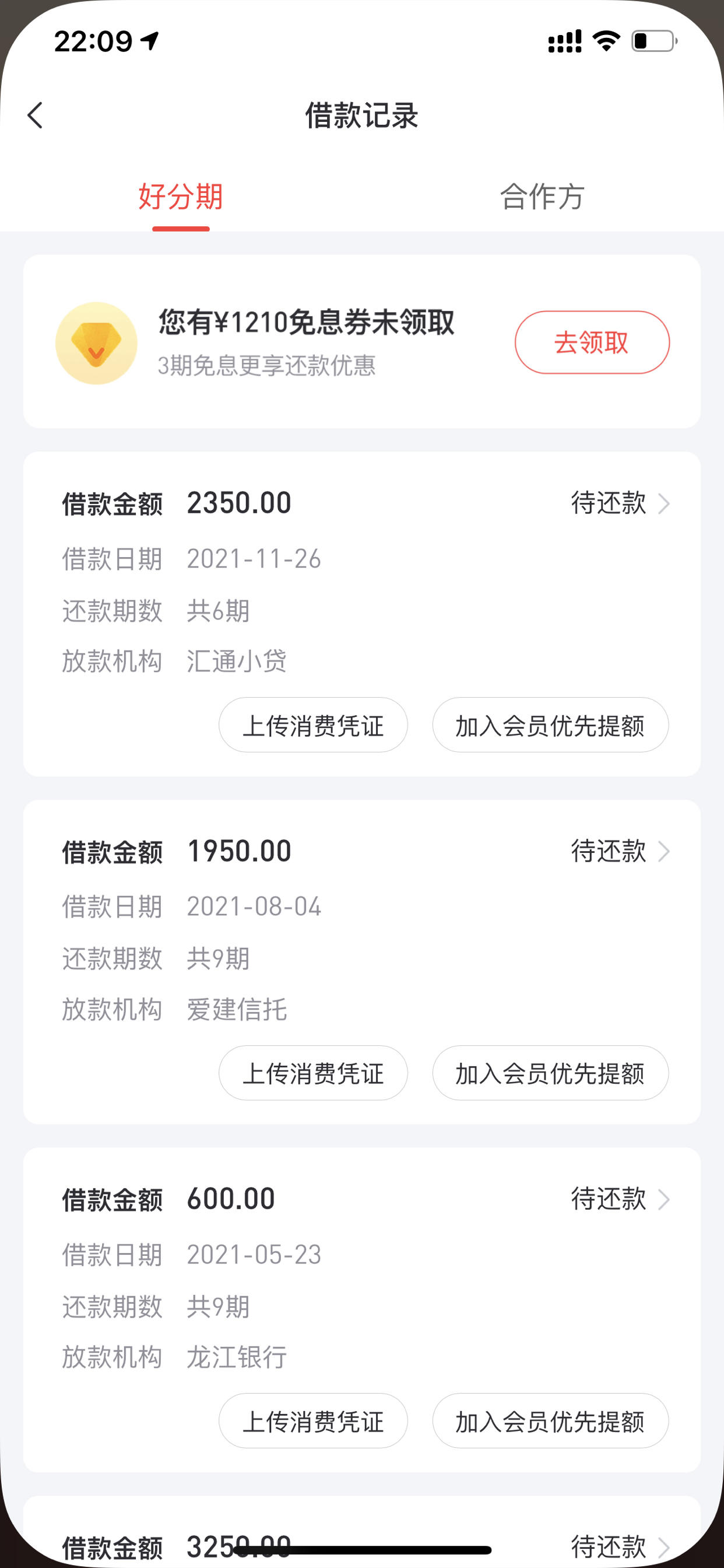724x1568 pixels.
Task: Join membership on the 1950.00 loan card
Action: 551,1073
